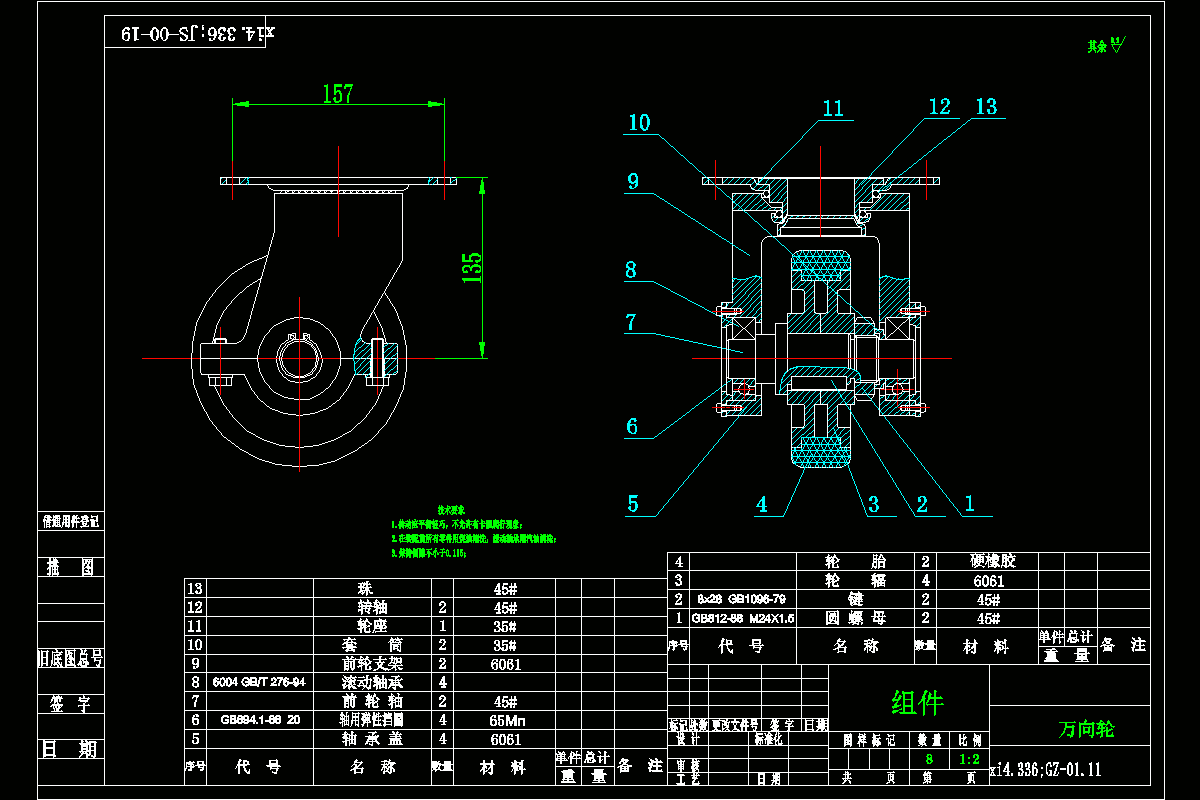
Task: Click the 8x28 GB1096-79 code cell
Action: click(743, 599)
